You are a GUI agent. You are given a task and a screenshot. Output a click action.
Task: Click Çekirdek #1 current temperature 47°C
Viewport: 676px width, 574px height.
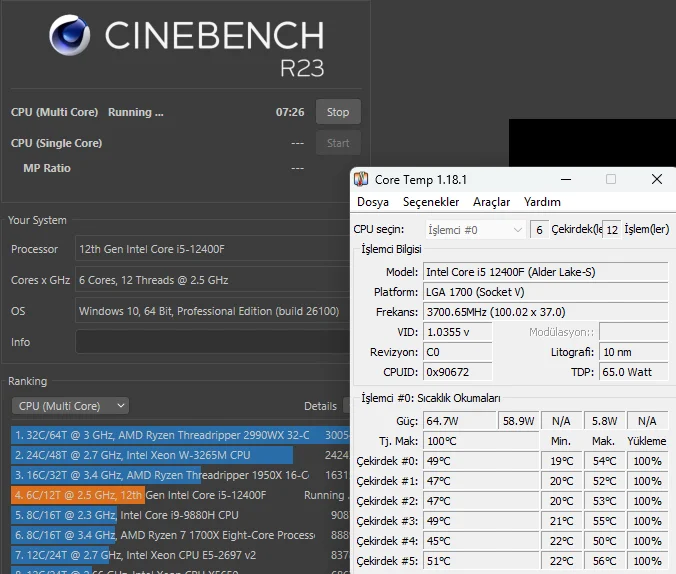481,481
